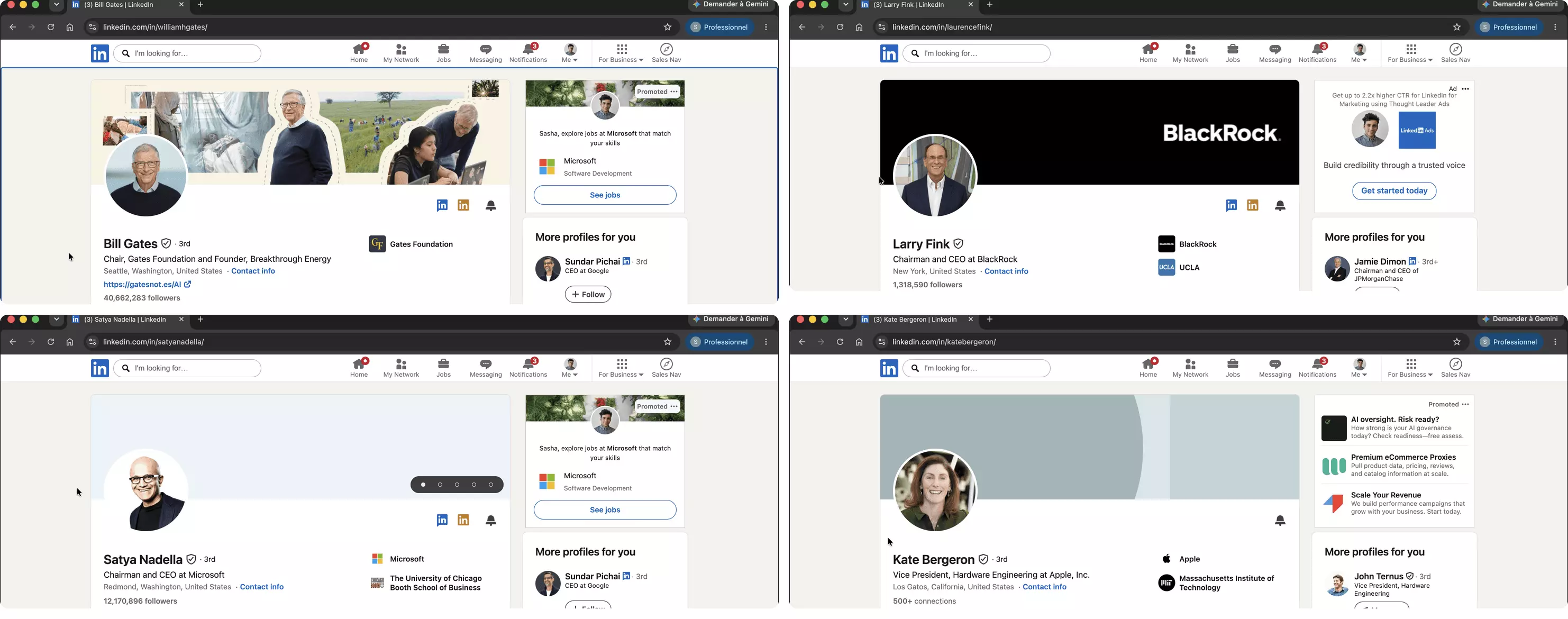Viewport: 1568px width, 619px height.
Task: Reload the laurencefink page
Action: [x=840, y=27]
